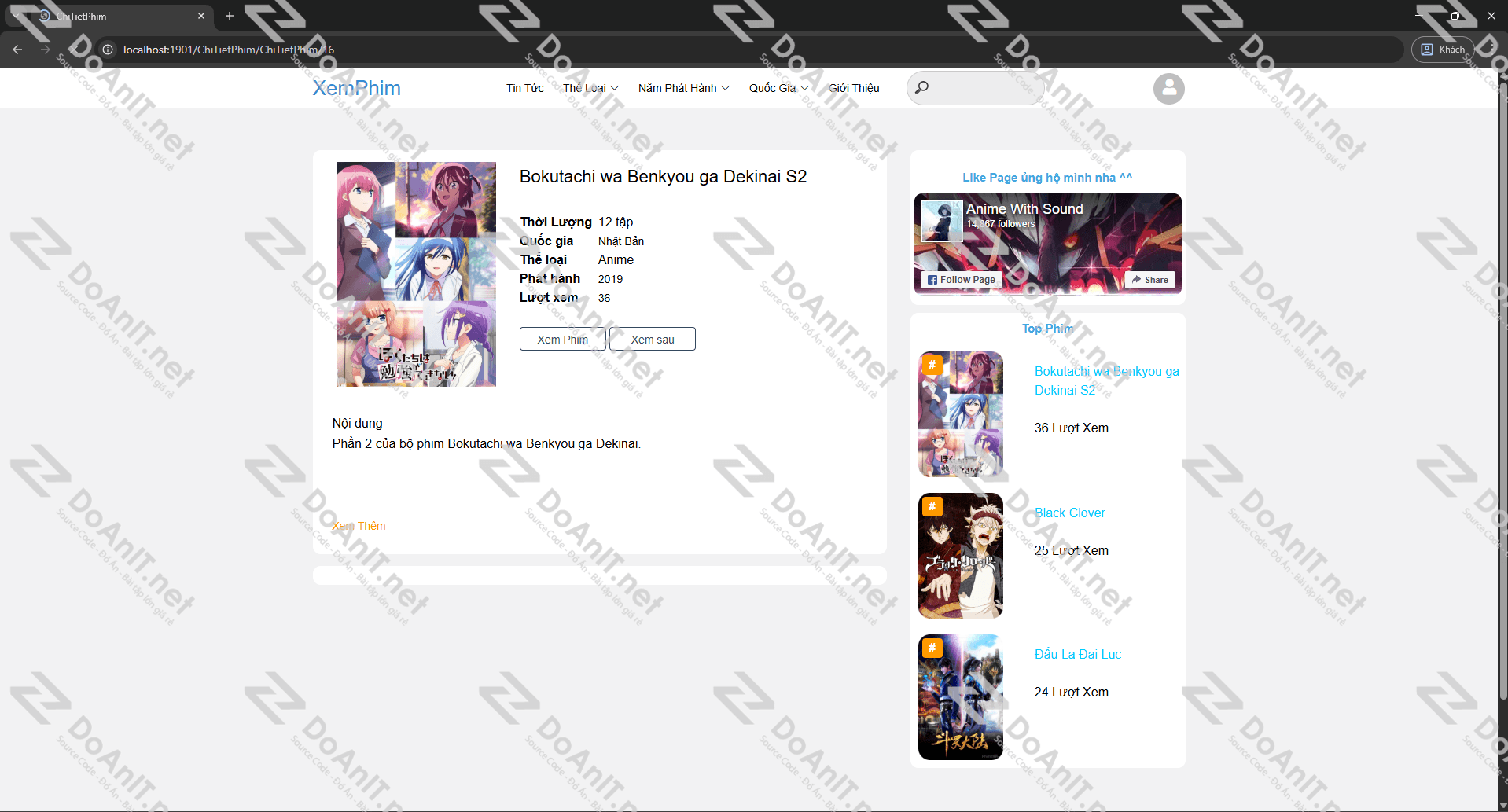Click the Black Clover poster thumbnail
Viewport: 1508px width, 812px height.
point(961,556)
